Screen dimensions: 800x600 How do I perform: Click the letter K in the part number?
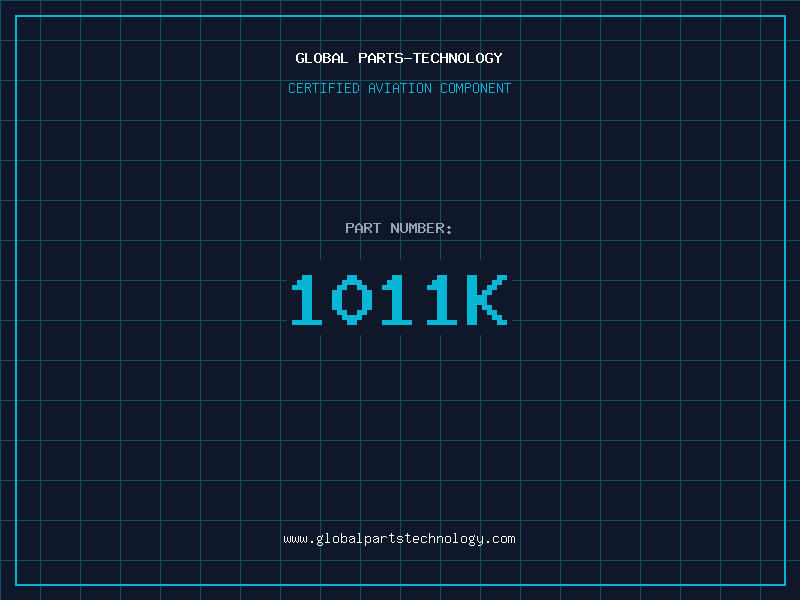coord(487,300)
